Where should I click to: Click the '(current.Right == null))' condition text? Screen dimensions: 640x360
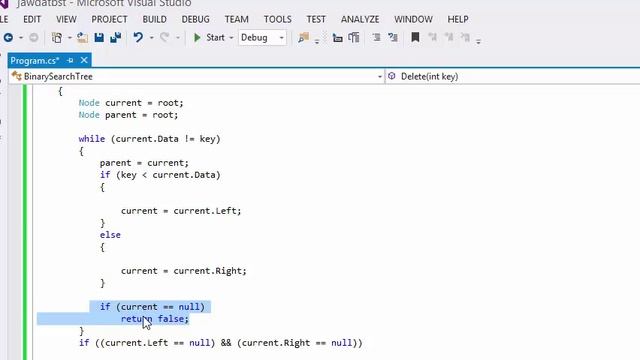tap(299, 343)
